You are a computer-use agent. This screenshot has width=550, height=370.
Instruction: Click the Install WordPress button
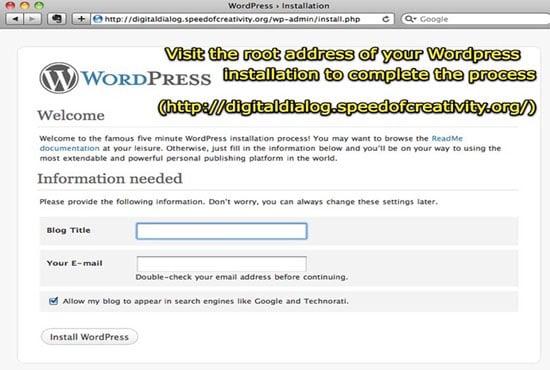pyautogui.click(x=89, y=337)
